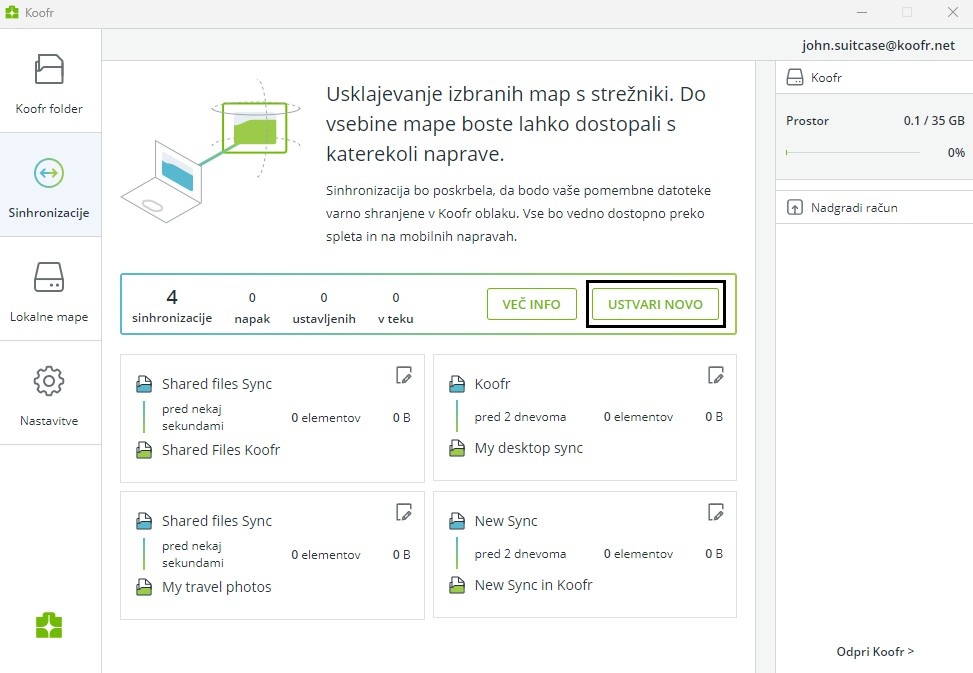The width and height of the screenshot is (973, 673).
Task: Open the Lokalne mape drive icon
Action: pos(49,277)
